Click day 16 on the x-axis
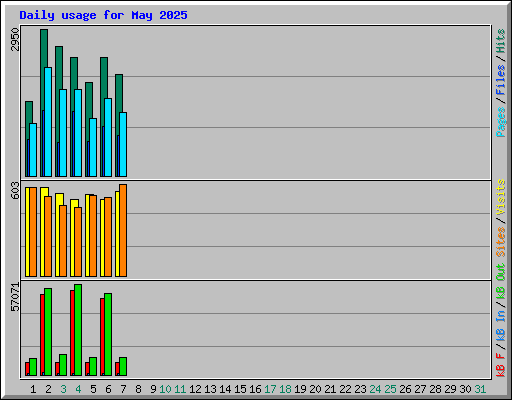Screen dimensions: 512x400 [255, 389]
